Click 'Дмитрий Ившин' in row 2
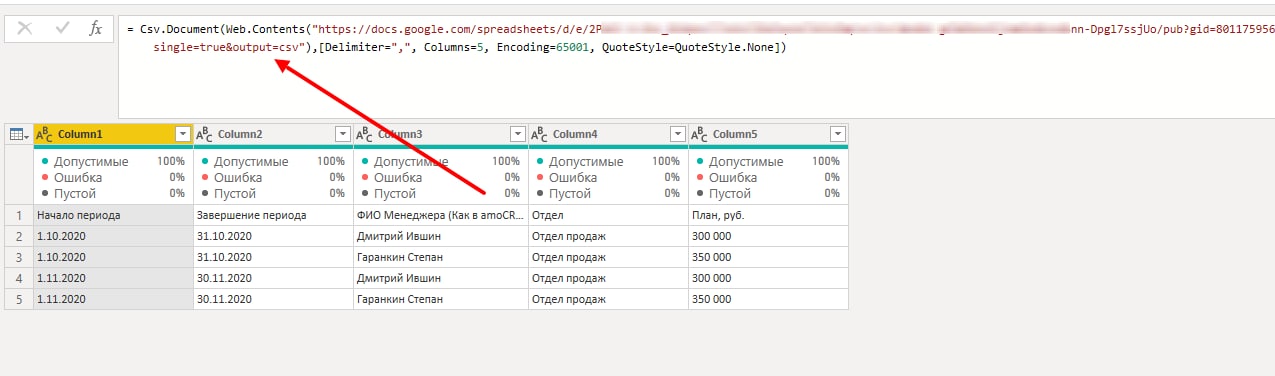The image size is (1275, 376). [x=441, y=236]
